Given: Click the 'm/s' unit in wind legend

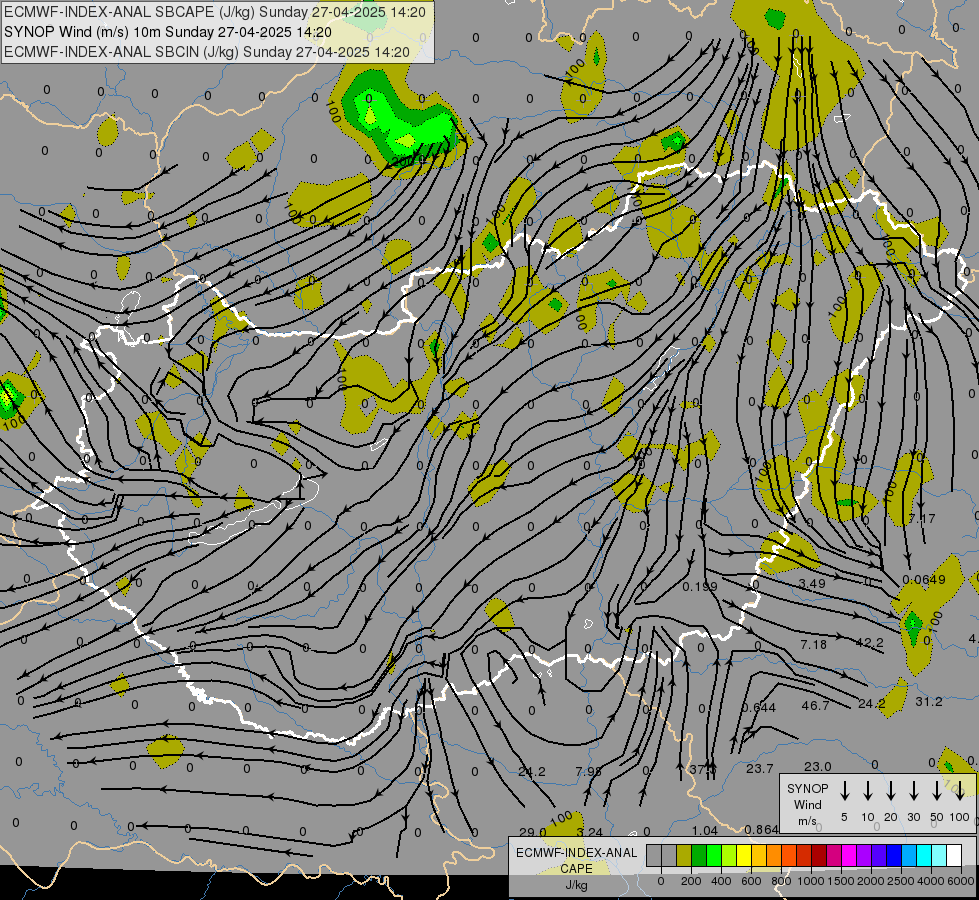Looking at the screenshot, I should [807, 821].
